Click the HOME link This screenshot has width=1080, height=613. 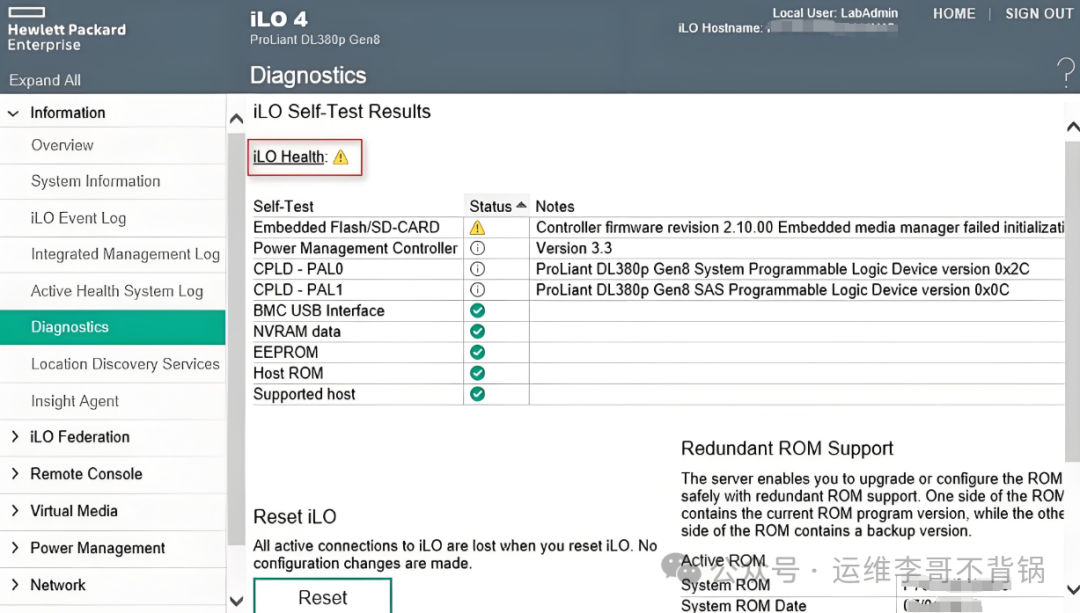pos(954,14)
